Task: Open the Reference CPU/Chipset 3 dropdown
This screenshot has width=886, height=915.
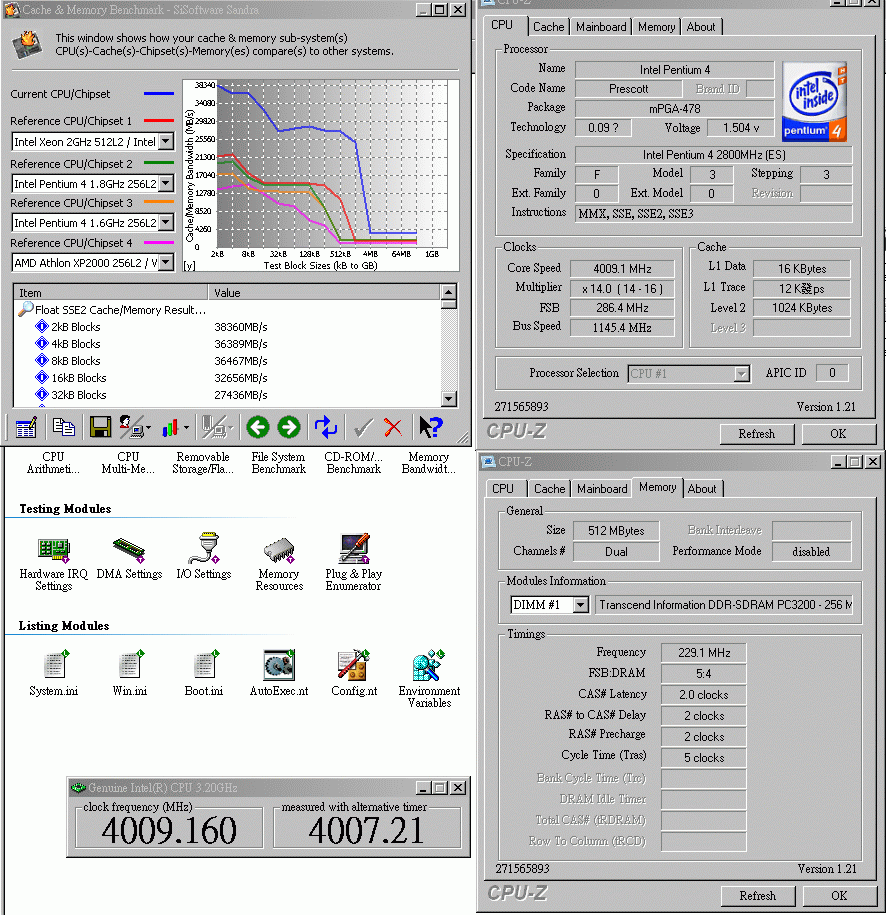Action: (166, 222)
